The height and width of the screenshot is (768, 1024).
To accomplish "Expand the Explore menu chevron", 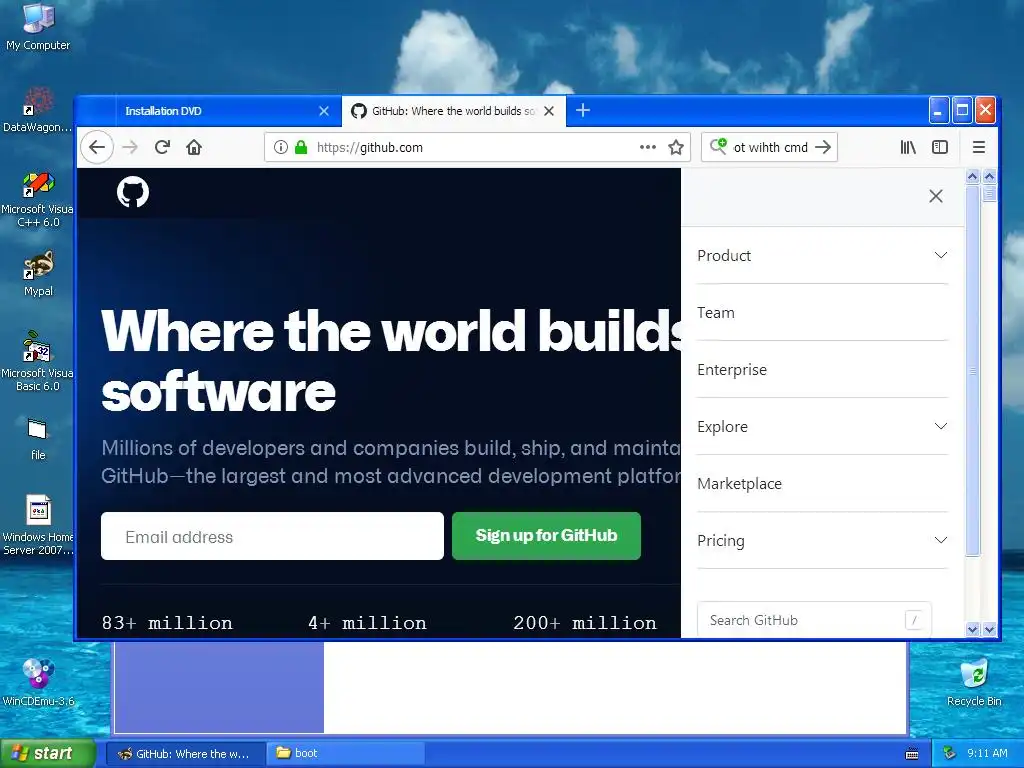I will click(x=940, y=426).
